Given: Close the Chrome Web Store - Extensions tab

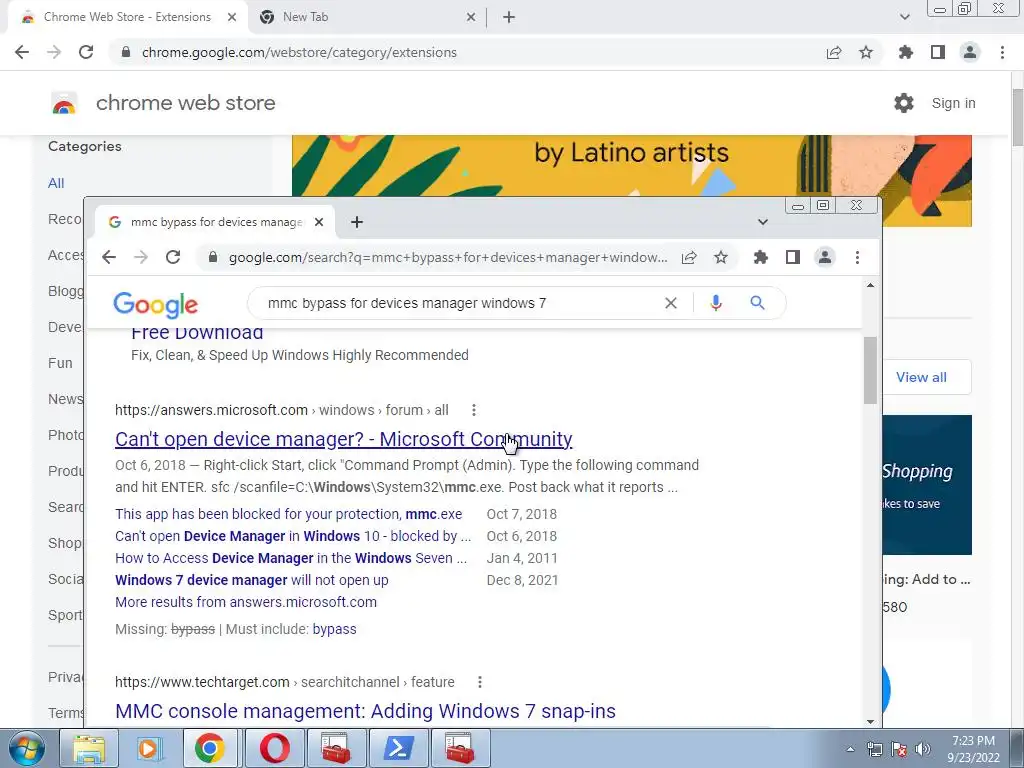Looking at the screenshot, I should click(x=232, y=17).
